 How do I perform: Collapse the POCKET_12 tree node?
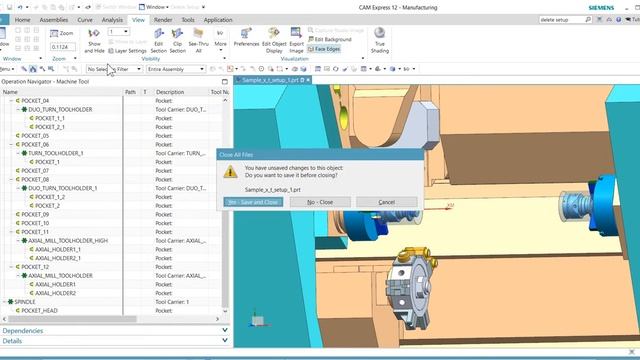point(11,267)
